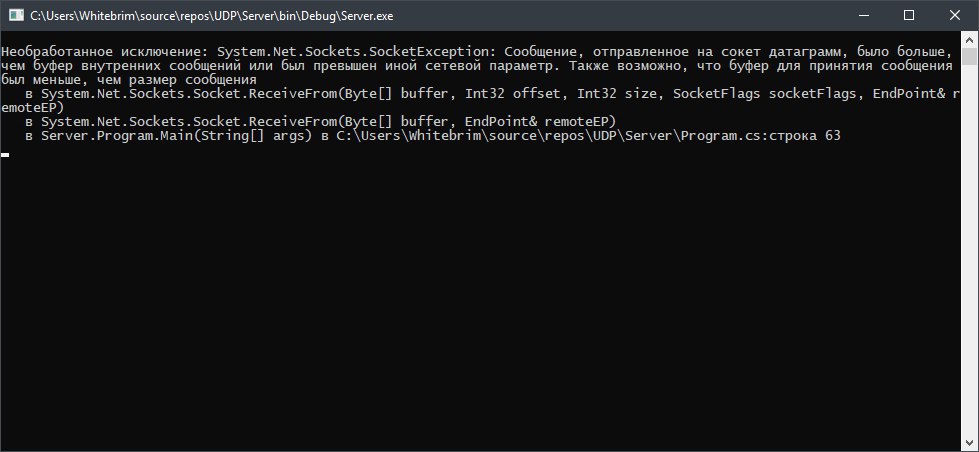Click the Server.exe path in title bar
This screenshot has height=452, width=979.
[212, 16]
